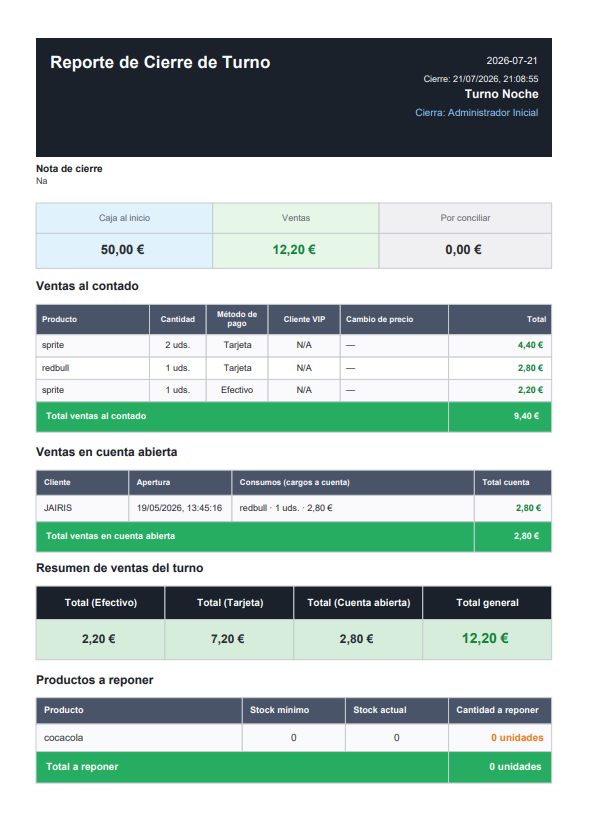Select the Cliente VIP column header

(304, 319)
